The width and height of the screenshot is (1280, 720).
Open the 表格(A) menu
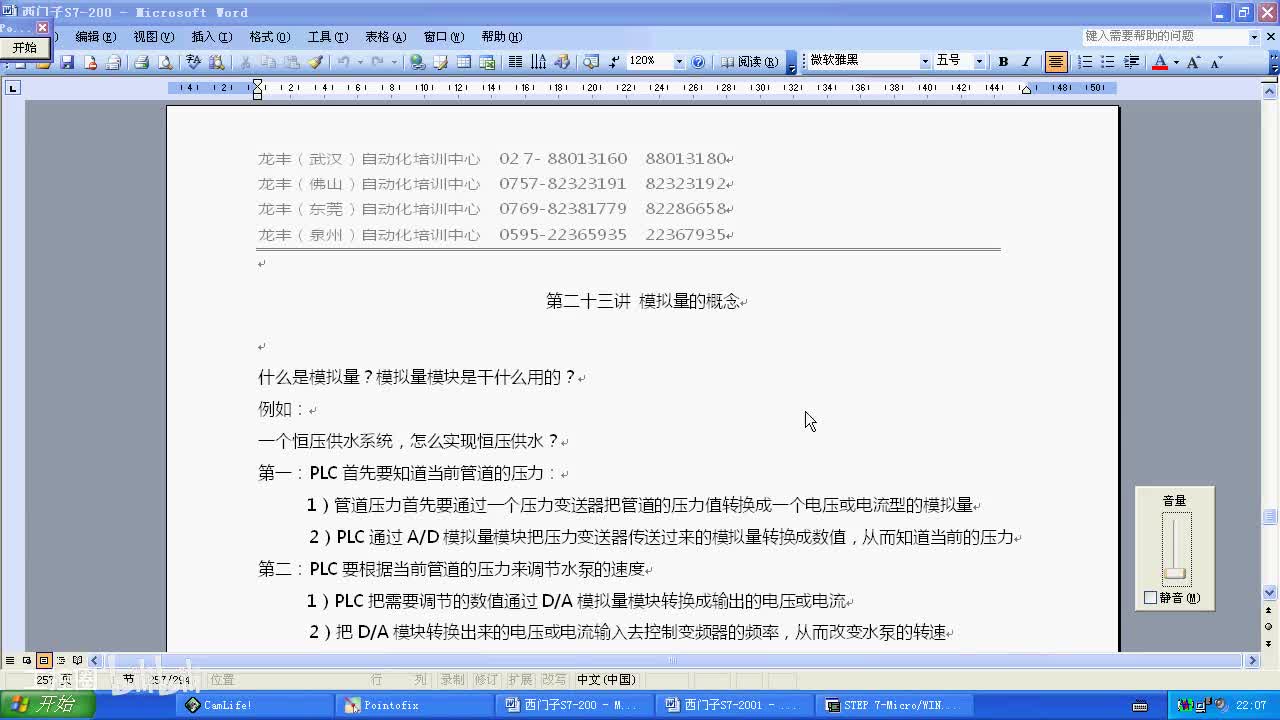point(385,36)
